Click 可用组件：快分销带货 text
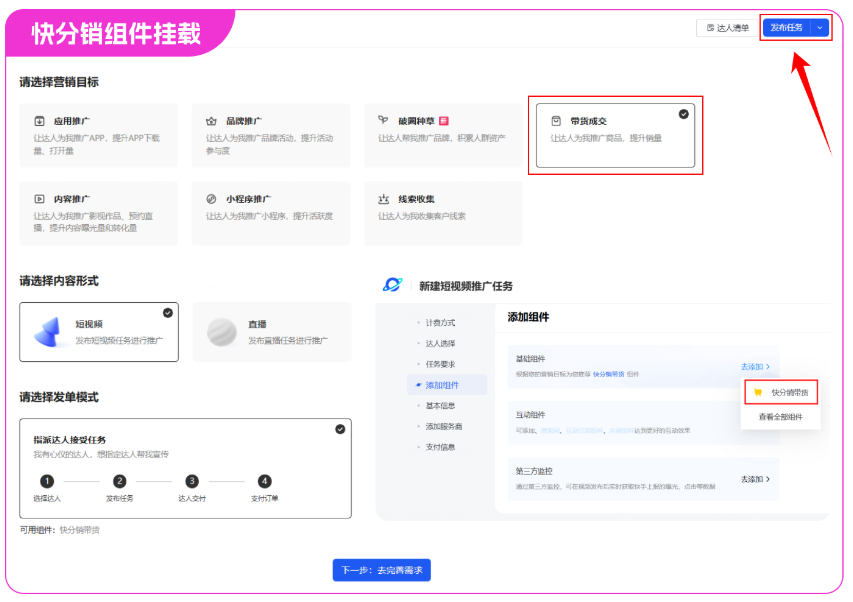 60,530
